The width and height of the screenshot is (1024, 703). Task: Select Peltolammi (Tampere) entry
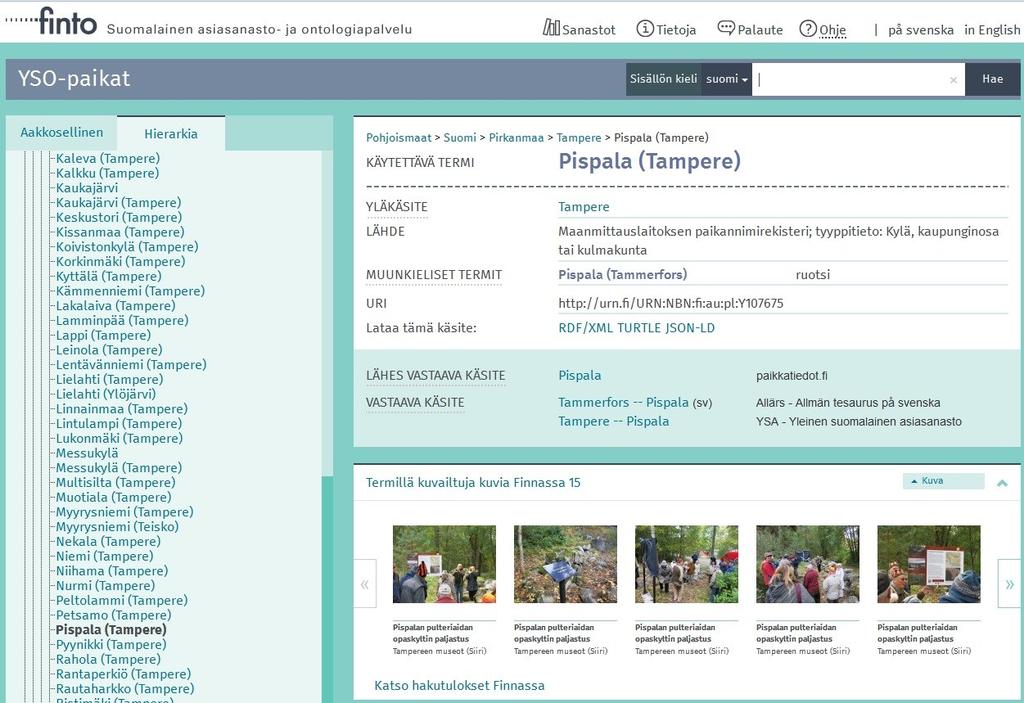click(121, 600)
